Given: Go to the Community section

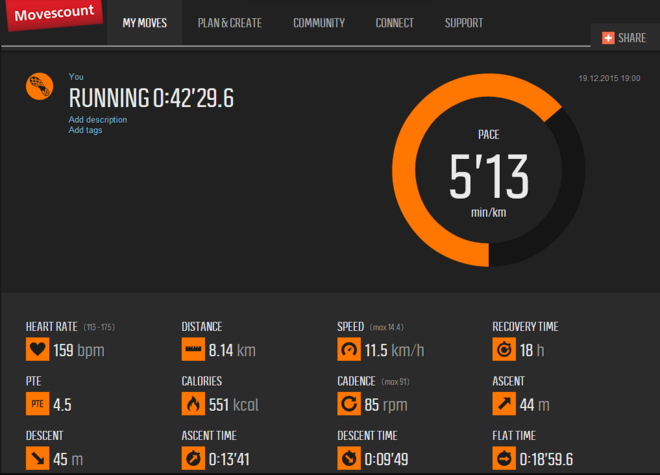Looking at the screenshot, I should point(319,23).
